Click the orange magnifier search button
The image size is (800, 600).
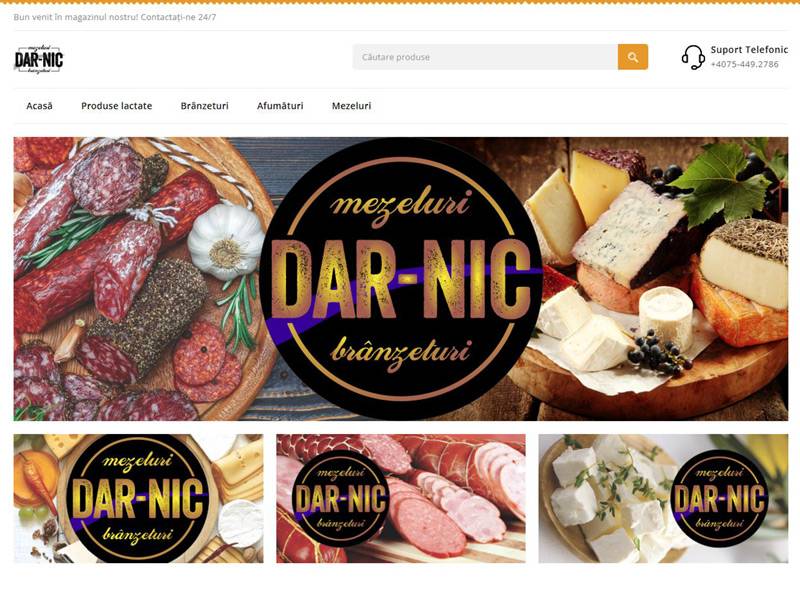click(633, 57)
